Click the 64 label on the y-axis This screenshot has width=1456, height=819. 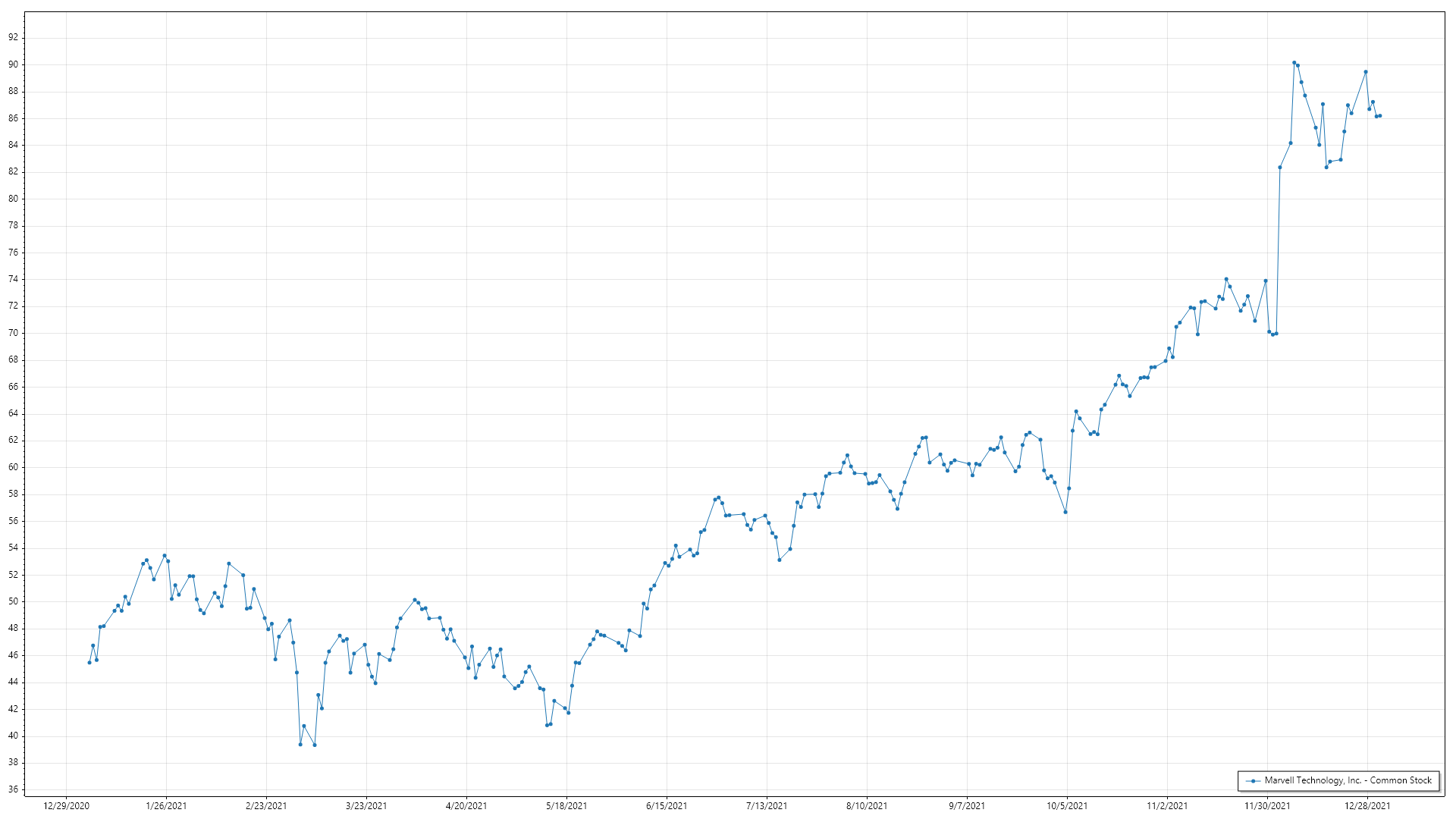pos(14,413)
